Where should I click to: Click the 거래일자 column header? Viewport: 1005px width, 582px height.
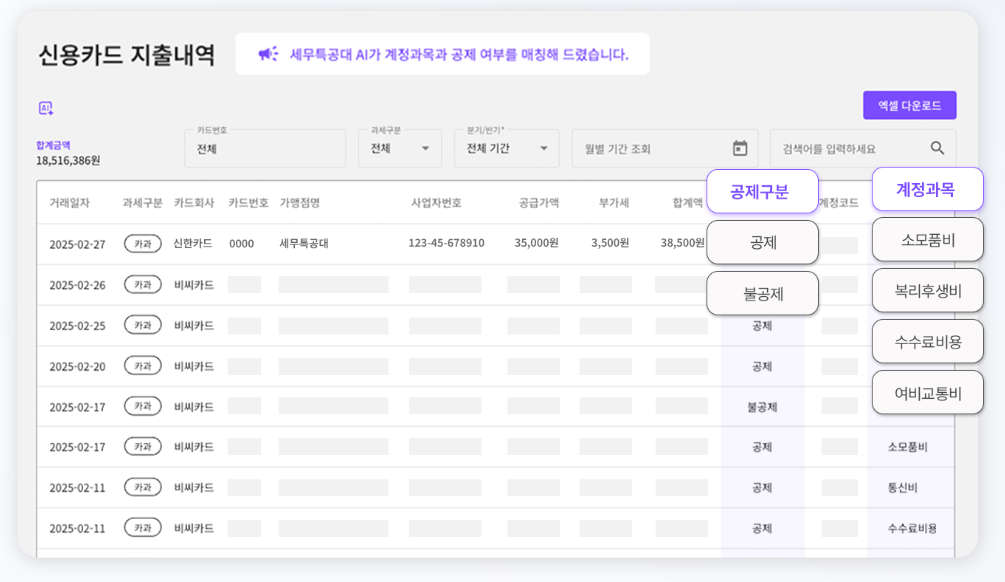pyautogui.click(x=69, y=203)
